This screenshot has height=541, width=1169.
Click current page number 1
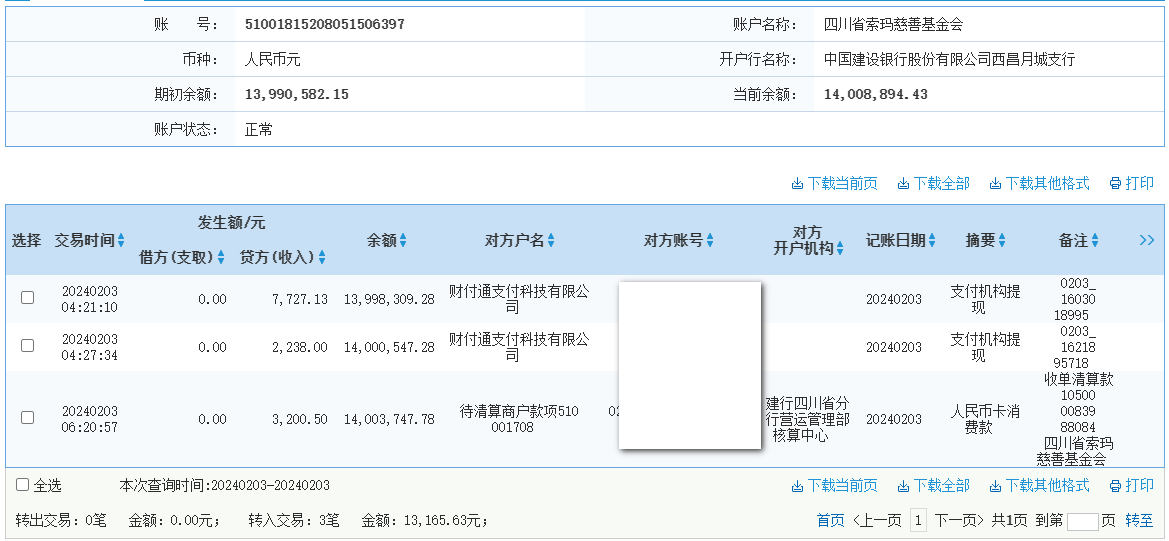tap(918, 520)
